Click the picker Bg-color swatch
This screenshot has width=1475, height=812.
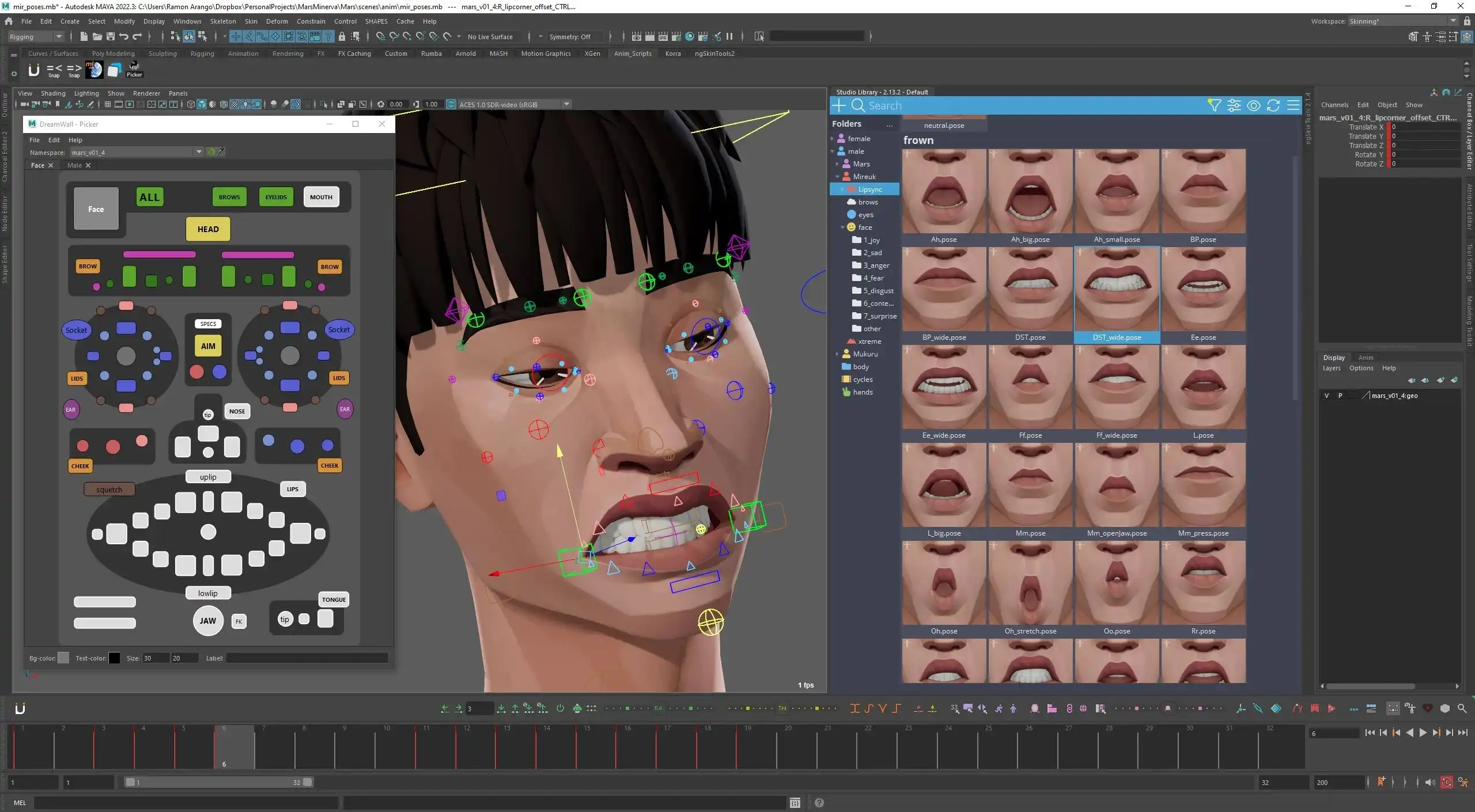pos(63,658)
